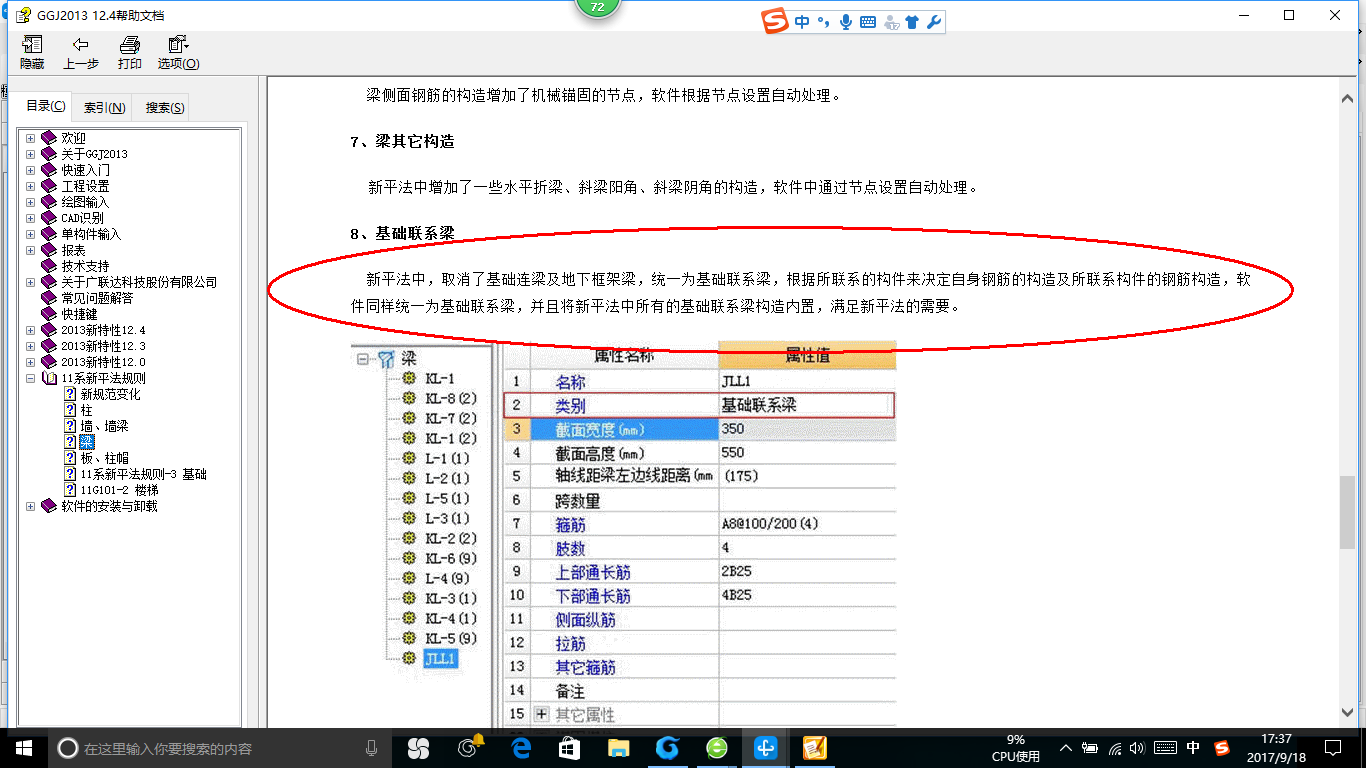Click the taskbar search box
1366x768 pixels.
click(219, 748)
